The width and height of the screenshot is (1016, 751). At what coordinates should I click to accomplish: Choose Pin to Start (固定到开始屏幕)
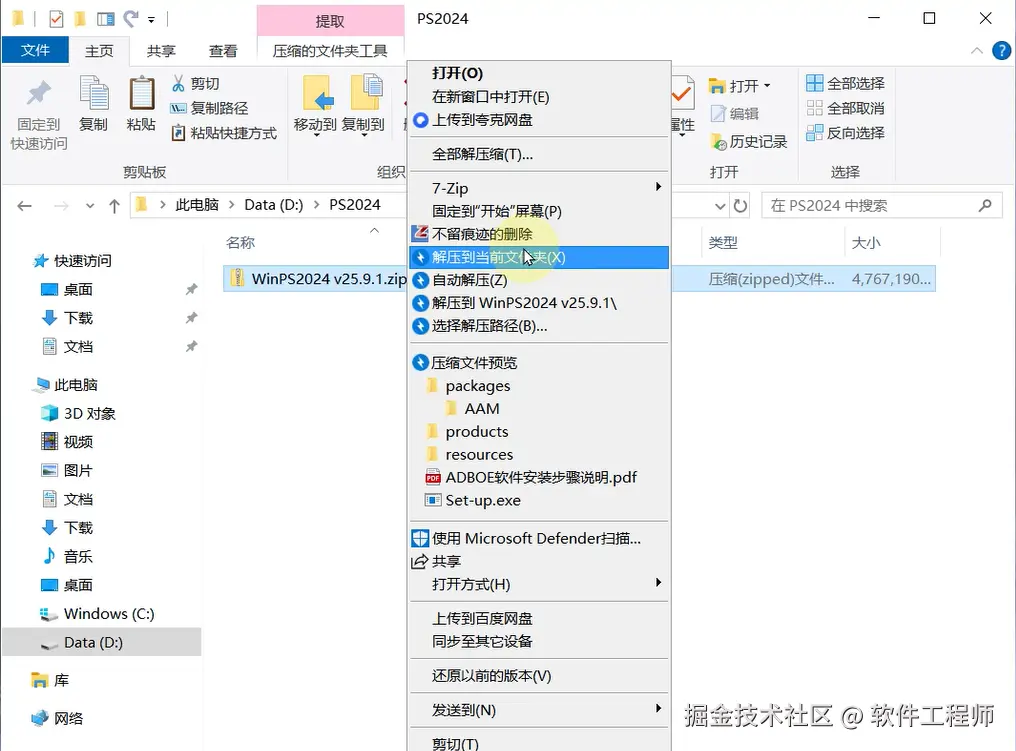(539, 211)
